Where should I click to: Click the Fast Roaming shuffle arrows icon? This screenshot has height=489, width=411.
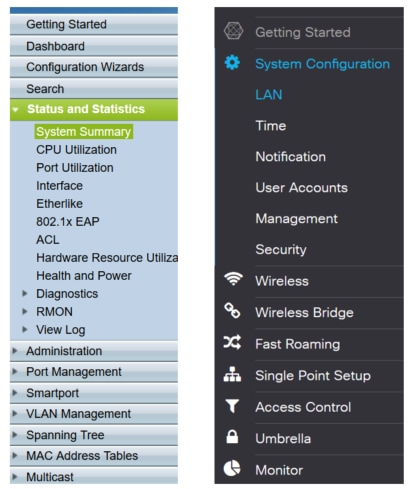pos(232,342)
